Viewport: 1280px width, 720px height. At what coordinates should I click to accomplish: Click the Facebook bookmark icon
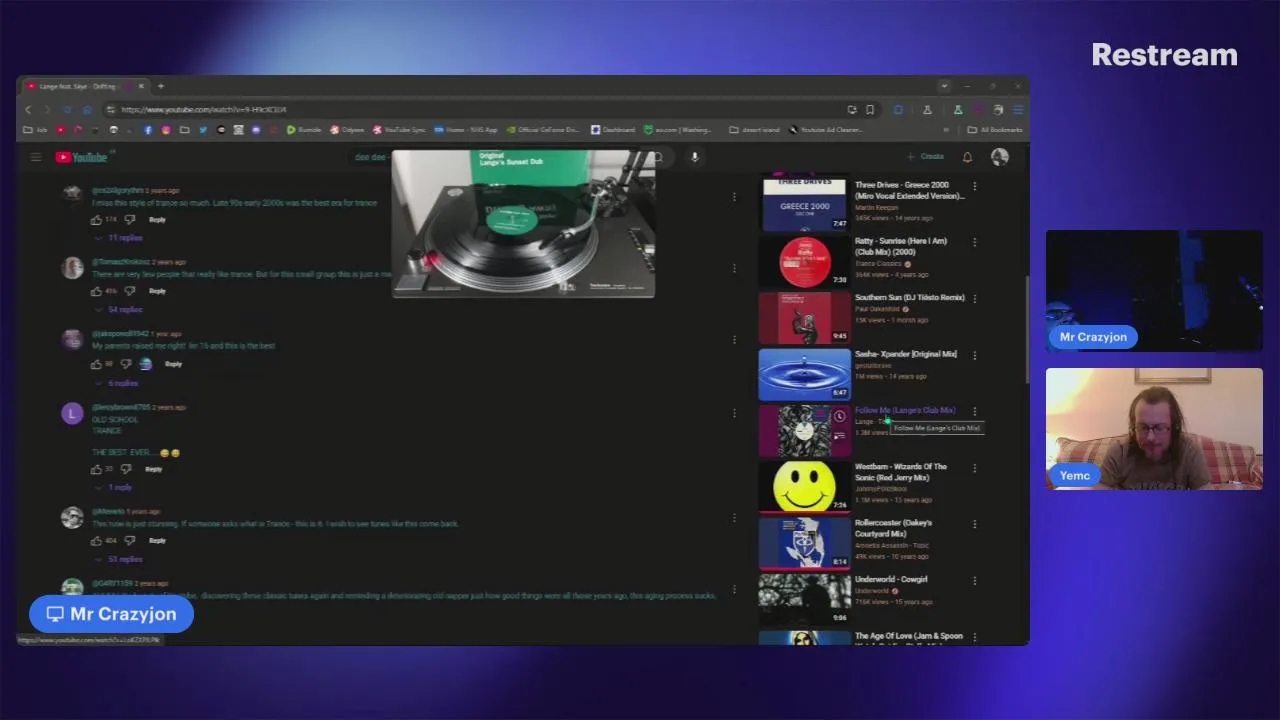click(x=148, y=130)
